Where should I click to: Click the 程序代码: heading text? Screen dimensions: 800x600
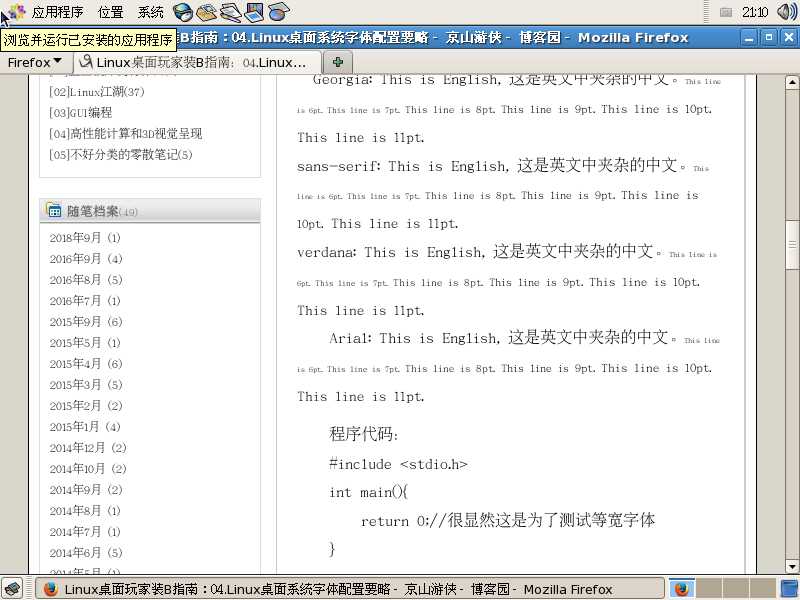(x=363, y=434)
